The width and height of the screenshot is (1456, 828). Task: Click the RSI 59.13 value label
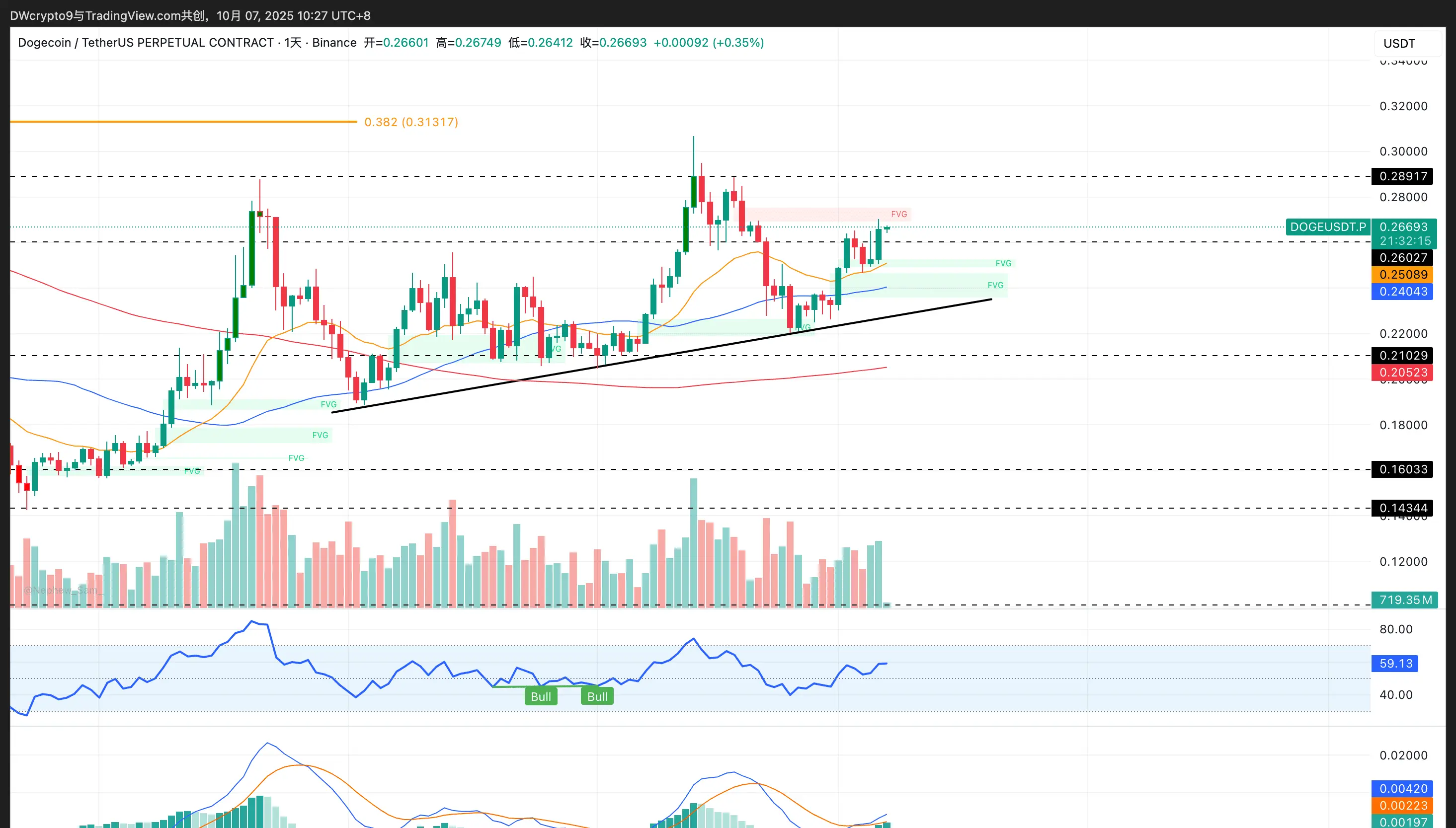point(1395,664)
